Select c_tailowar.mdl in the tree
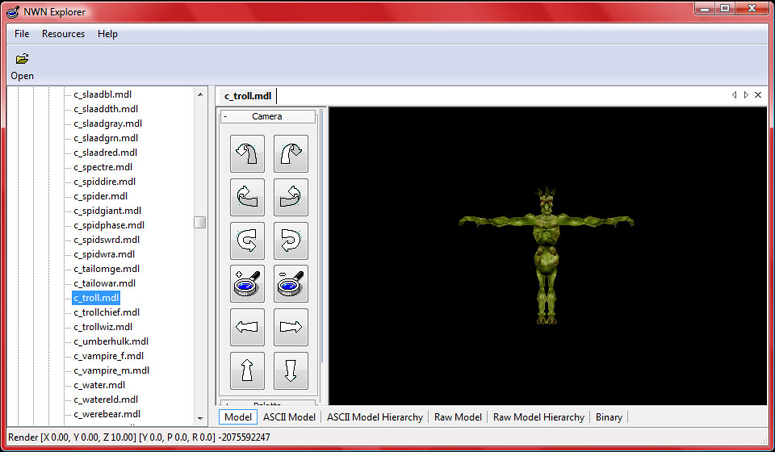The width and height of the screenshot is (775, 452). click(104, 283)
